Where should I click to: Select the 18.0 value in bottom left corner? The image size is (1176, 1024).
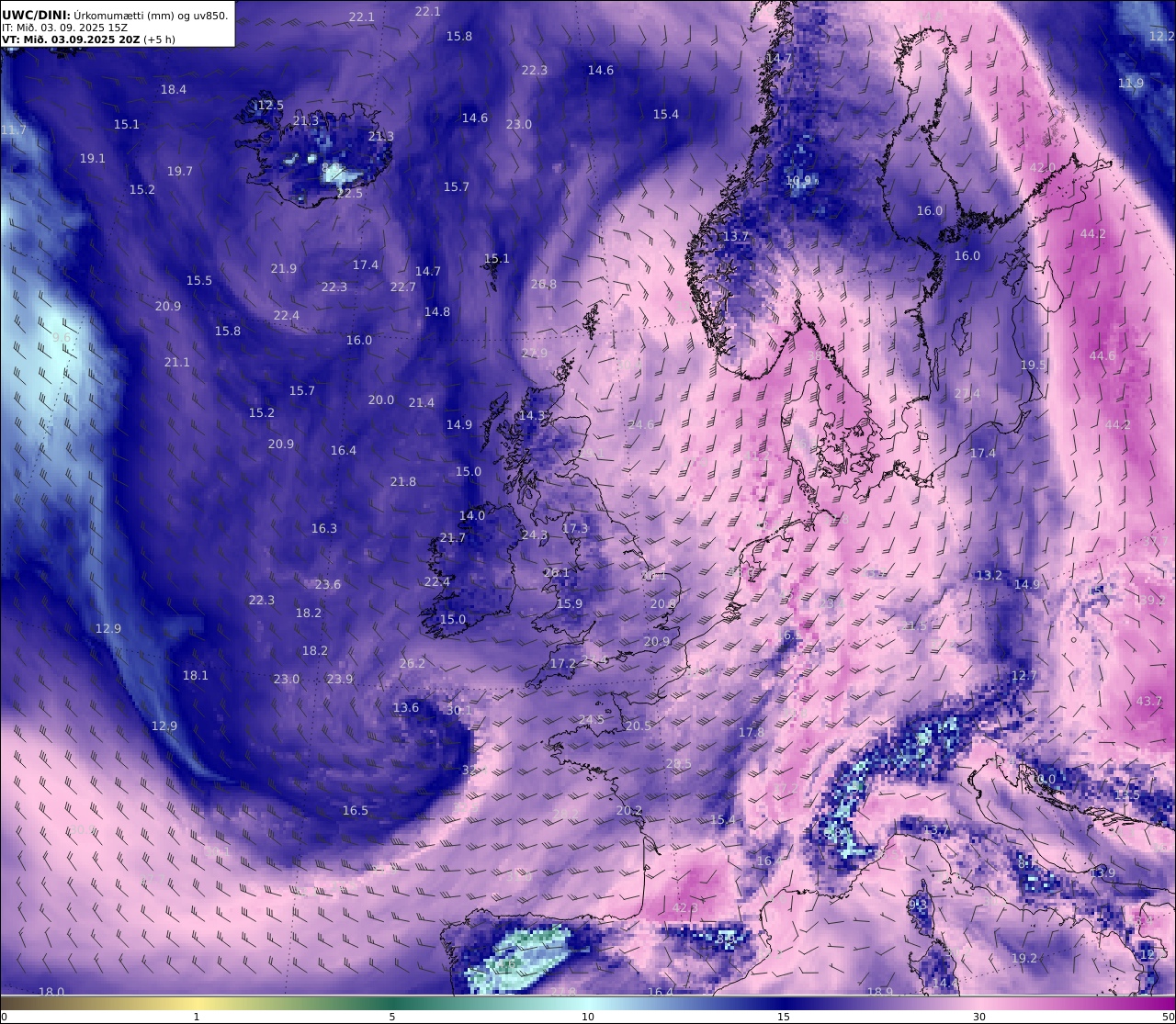click(x=51, y=991)
